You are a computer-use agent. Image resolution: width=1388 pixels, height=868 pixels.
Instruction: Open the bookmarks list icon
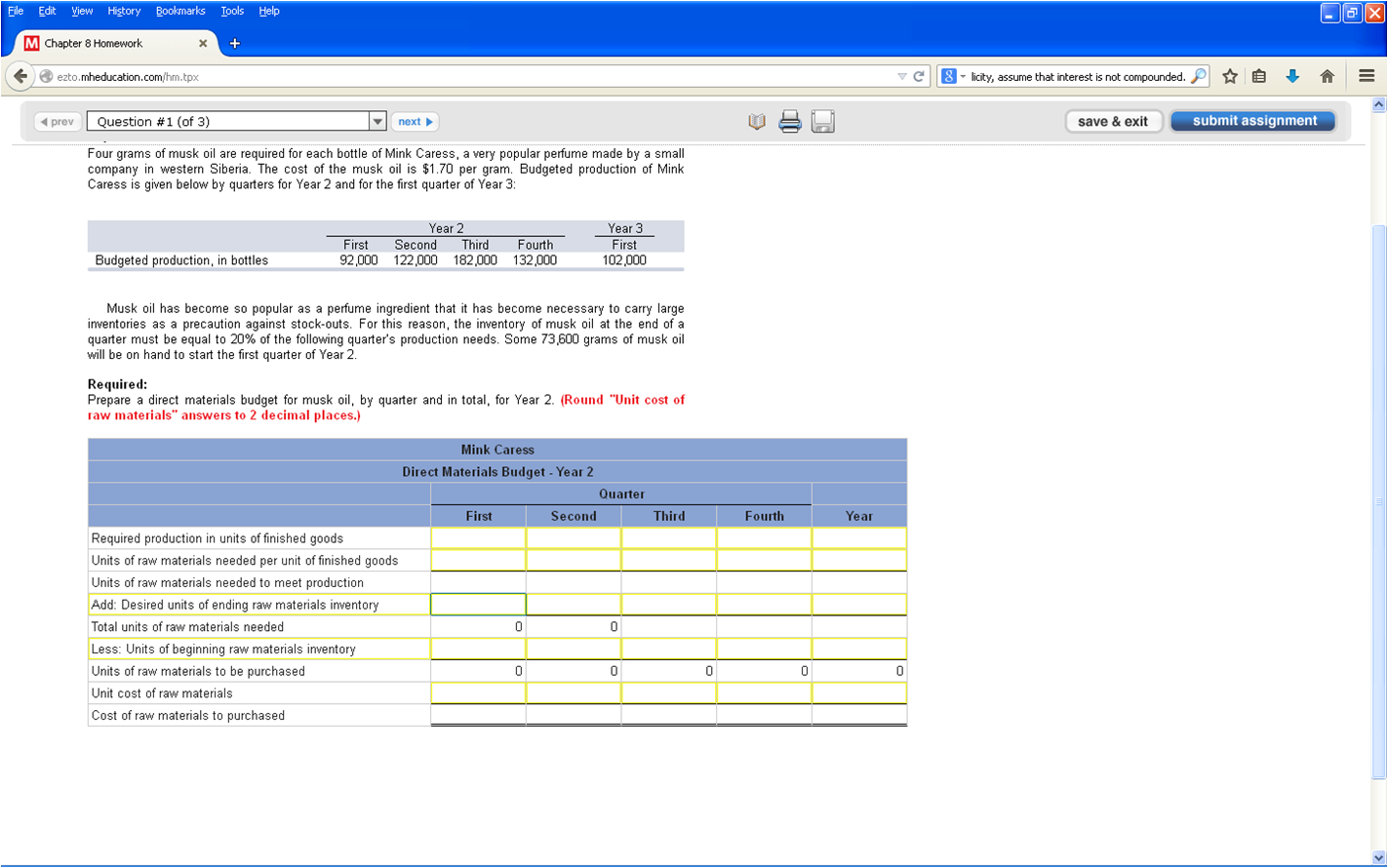click(x=1259, y=76)
